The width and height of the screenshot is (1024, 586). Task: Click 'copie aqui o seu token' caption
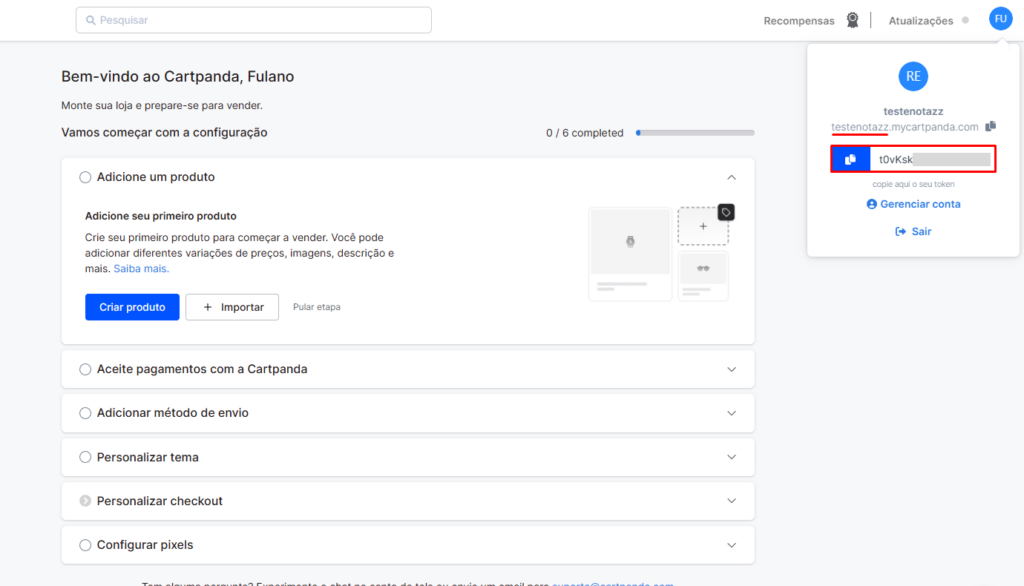click(913, 184)
